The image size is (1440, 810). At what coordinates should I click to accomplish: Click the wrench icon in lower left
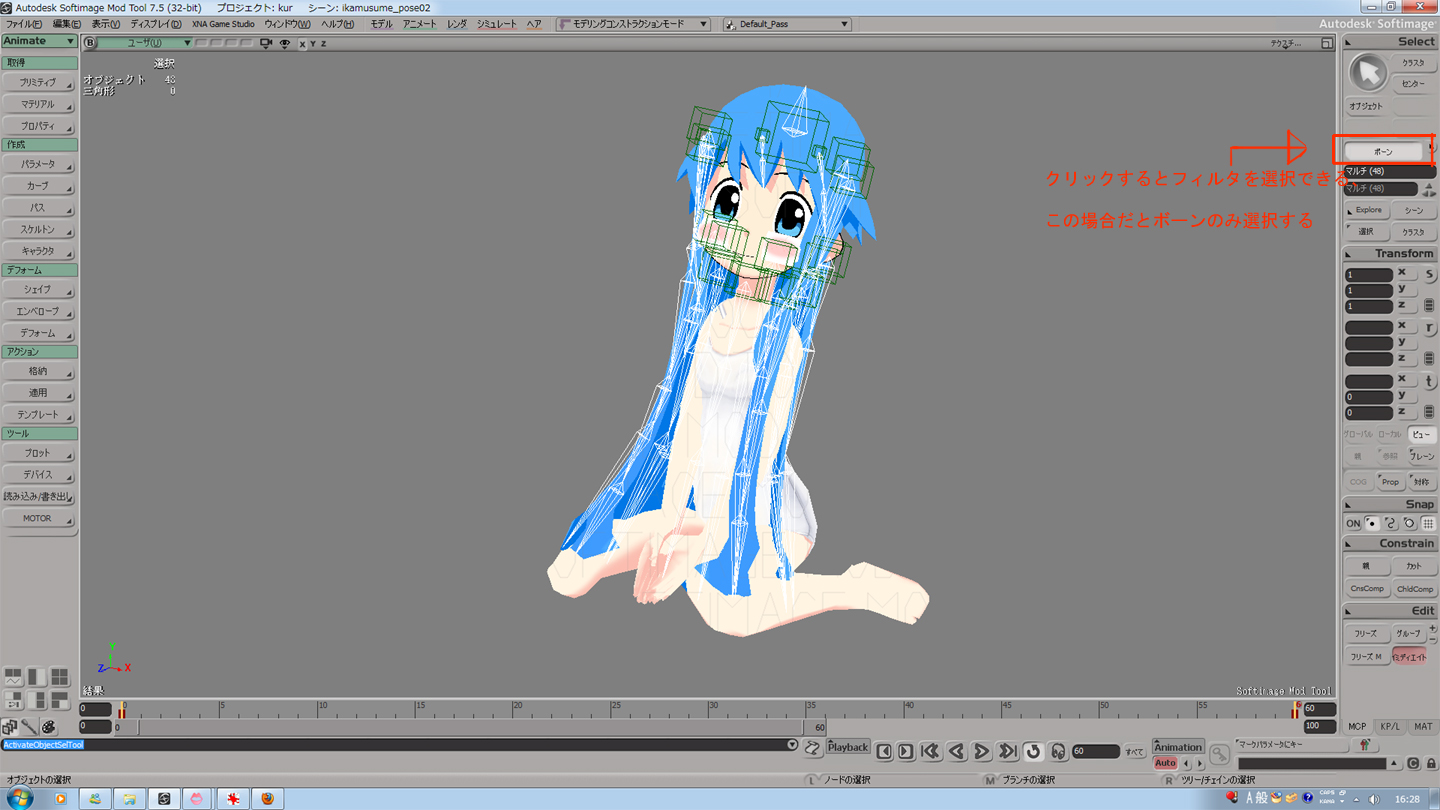pyautogui.click(x=29, y=727)
